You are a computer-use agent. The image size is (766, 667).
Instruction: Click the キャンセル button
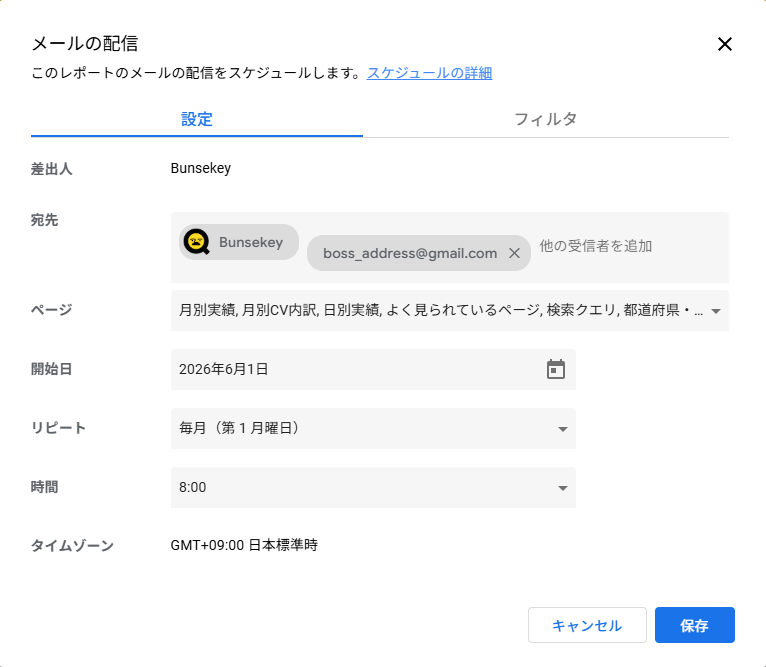point(587,625)
